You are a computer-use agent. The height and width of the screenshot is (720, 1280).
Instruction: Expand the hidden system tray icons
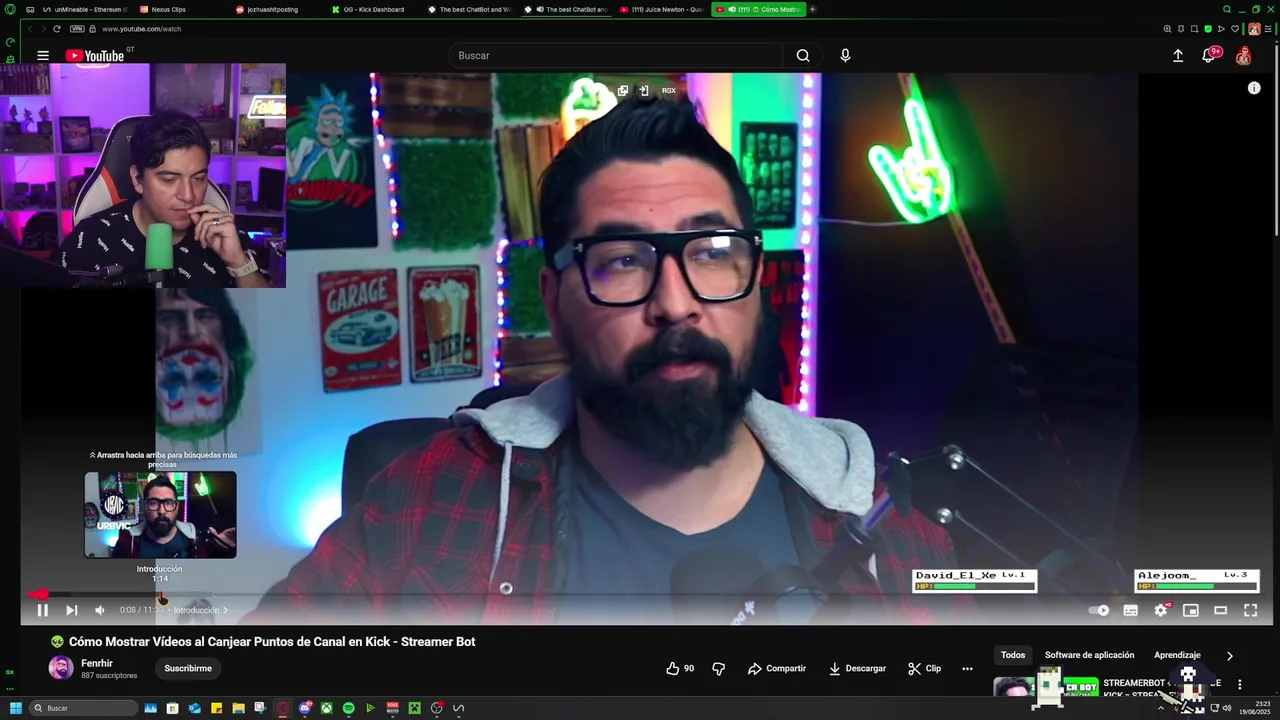1161,708
